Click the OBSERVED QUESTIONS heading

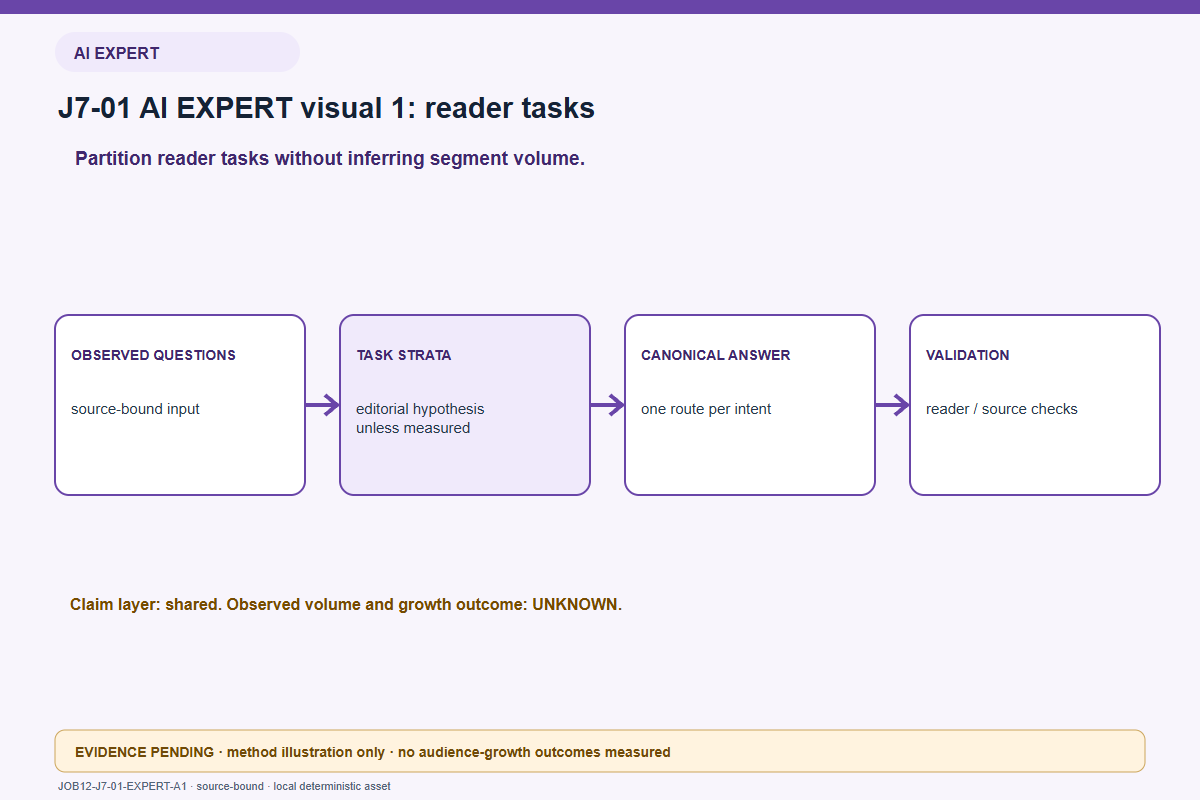click(x=153, y=355)
